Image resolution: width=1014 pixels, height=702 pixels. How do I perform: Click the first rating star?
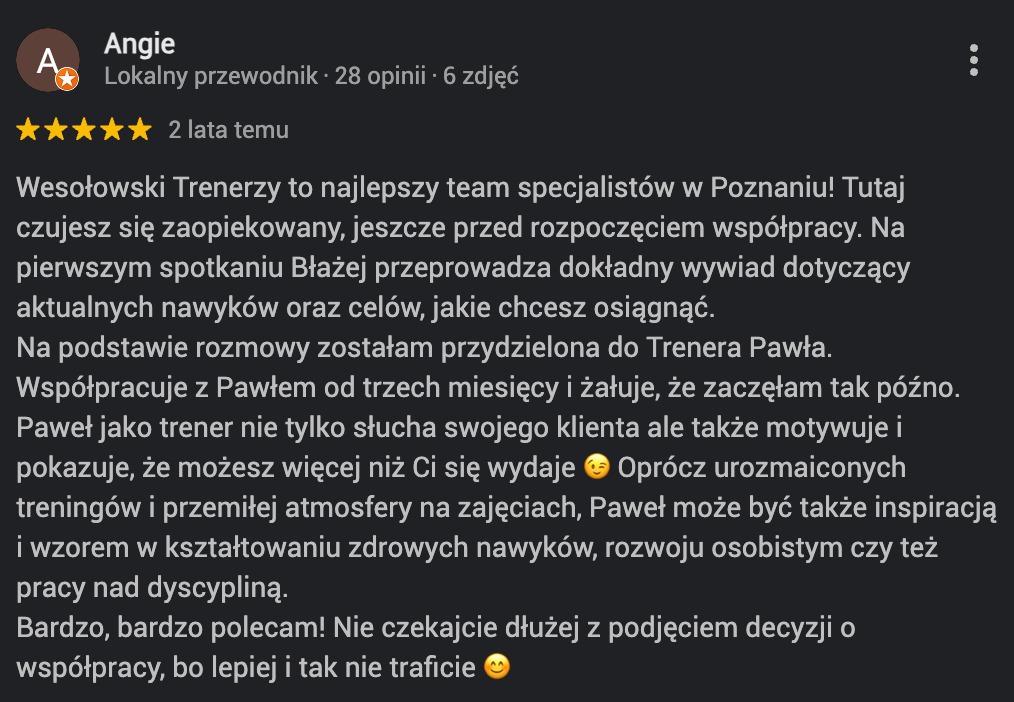pyautogui.click(x=26, y=129)
